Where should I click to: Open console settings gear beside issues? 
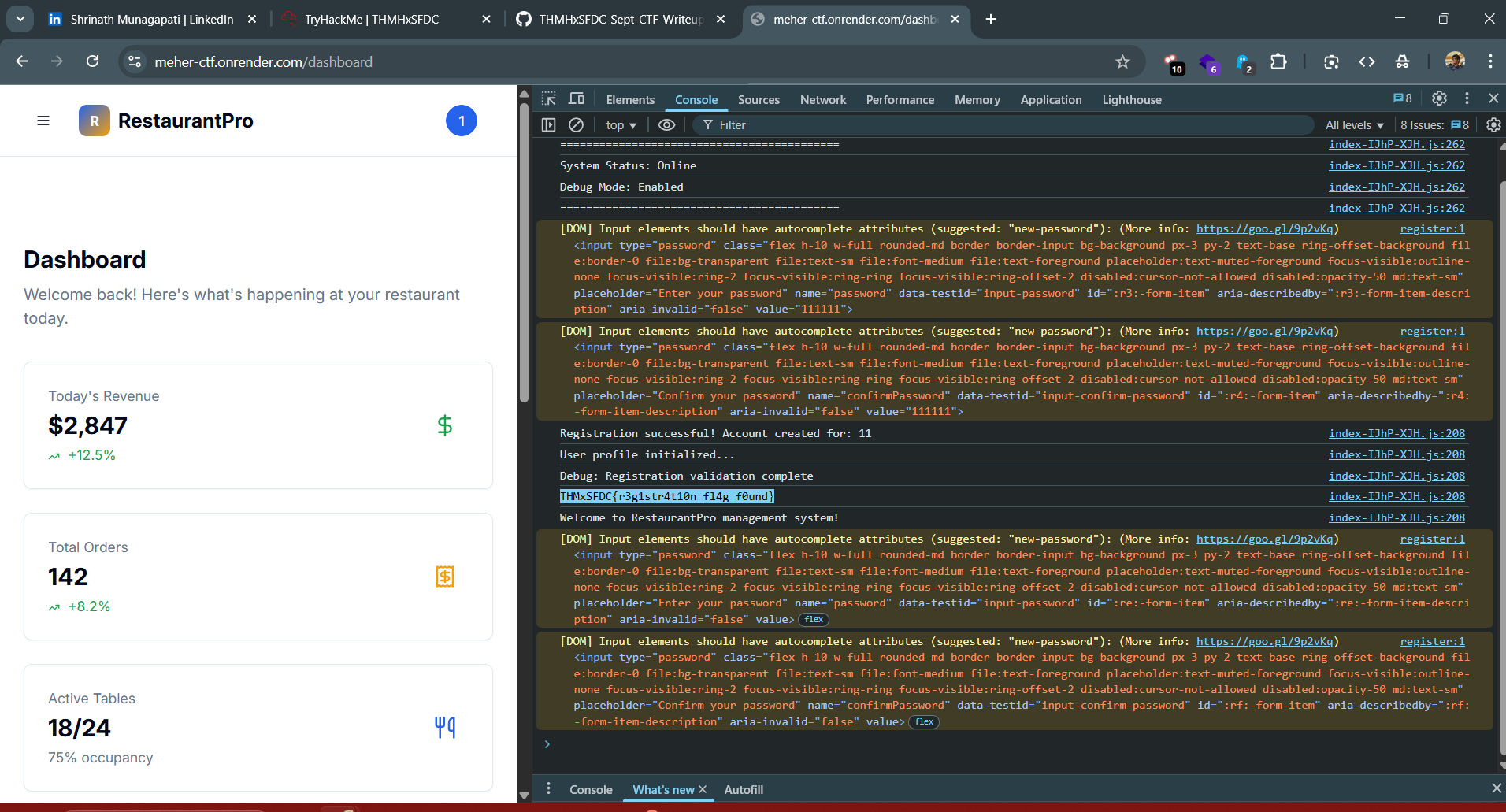pyautogui.click(x=1493, y=124)
